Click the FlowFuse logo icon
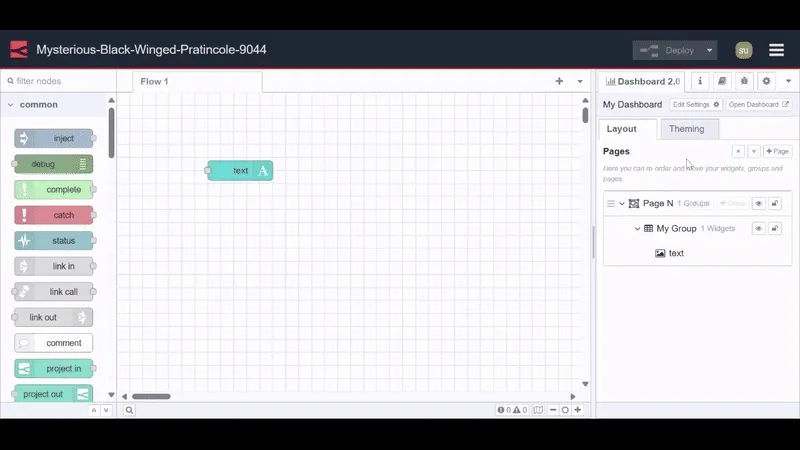Viewport: 800px width, 450px height. (x=19, y=49)
